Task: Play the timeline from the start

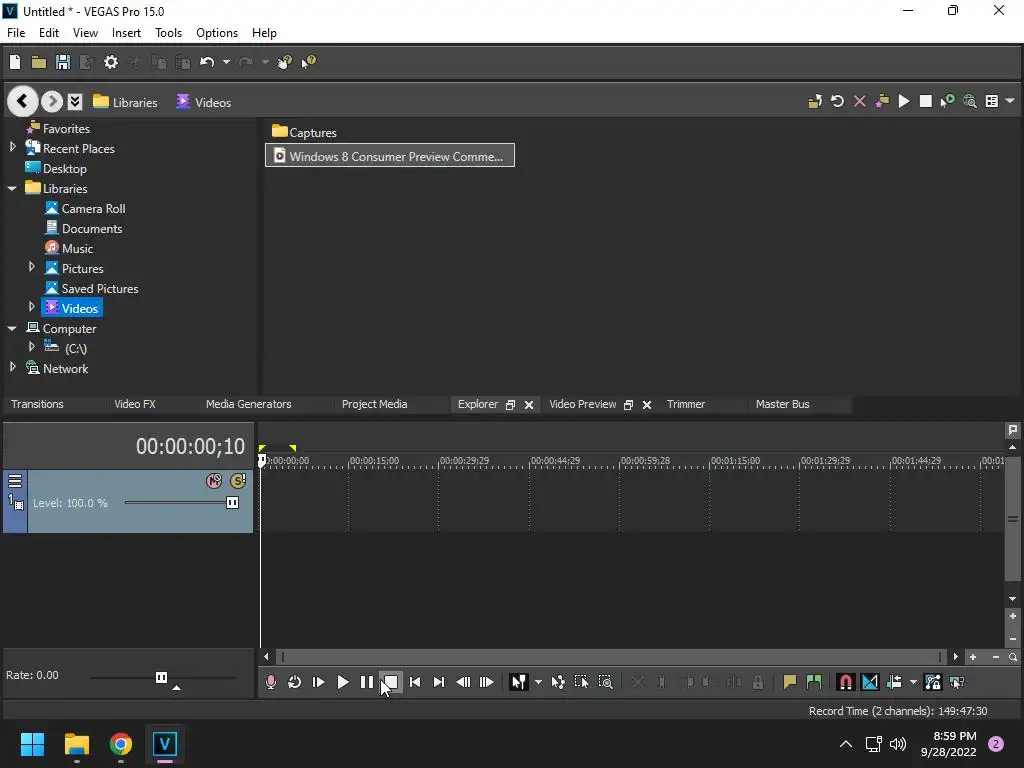Action: [319, 682]
